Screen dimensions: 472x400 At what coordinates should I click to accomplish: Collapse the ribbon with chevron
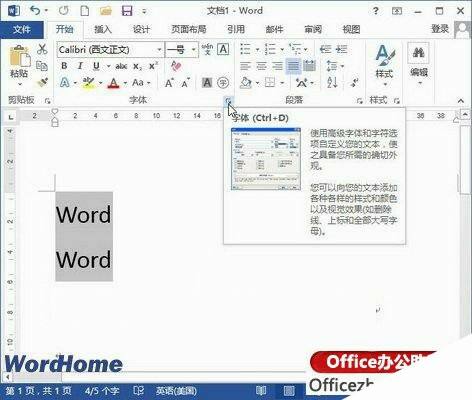coord(461,101)
